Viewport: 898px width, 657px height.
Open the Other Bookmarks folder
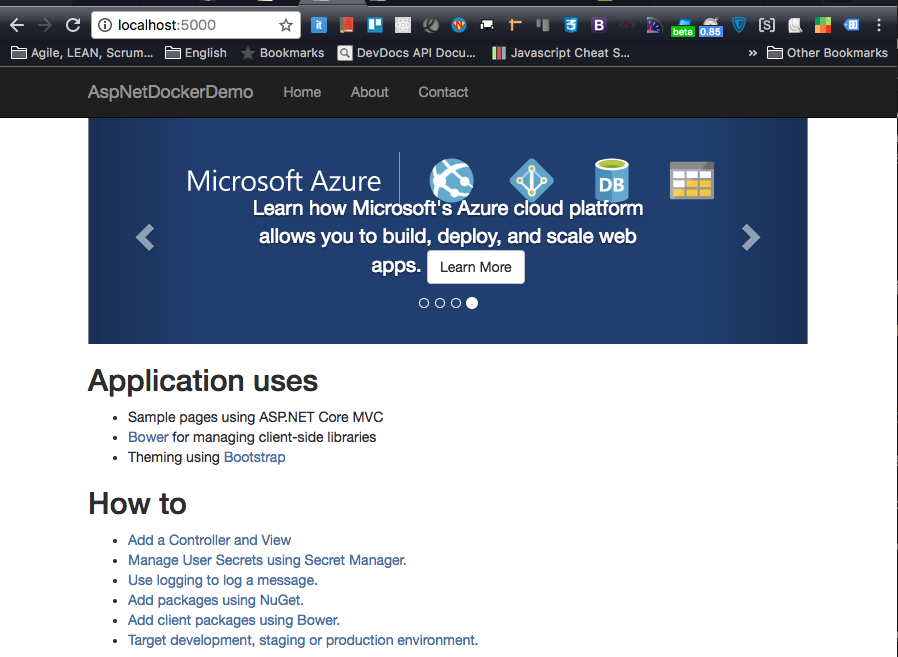click(x=827, y=53)
